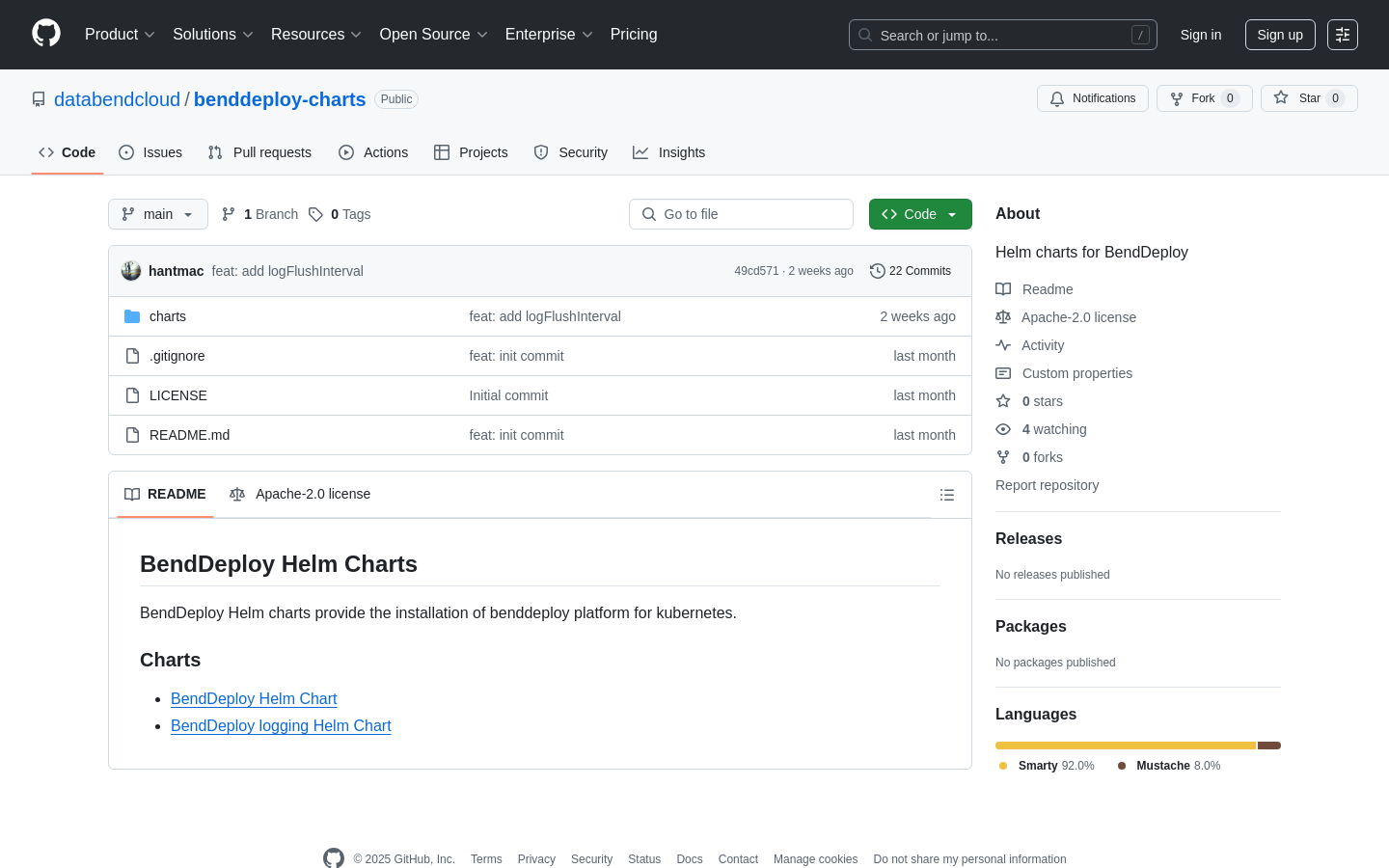Open hantmac's avatar image
Image resolution: width=1389 pixels, height=868 pixels.
point(131,271)
